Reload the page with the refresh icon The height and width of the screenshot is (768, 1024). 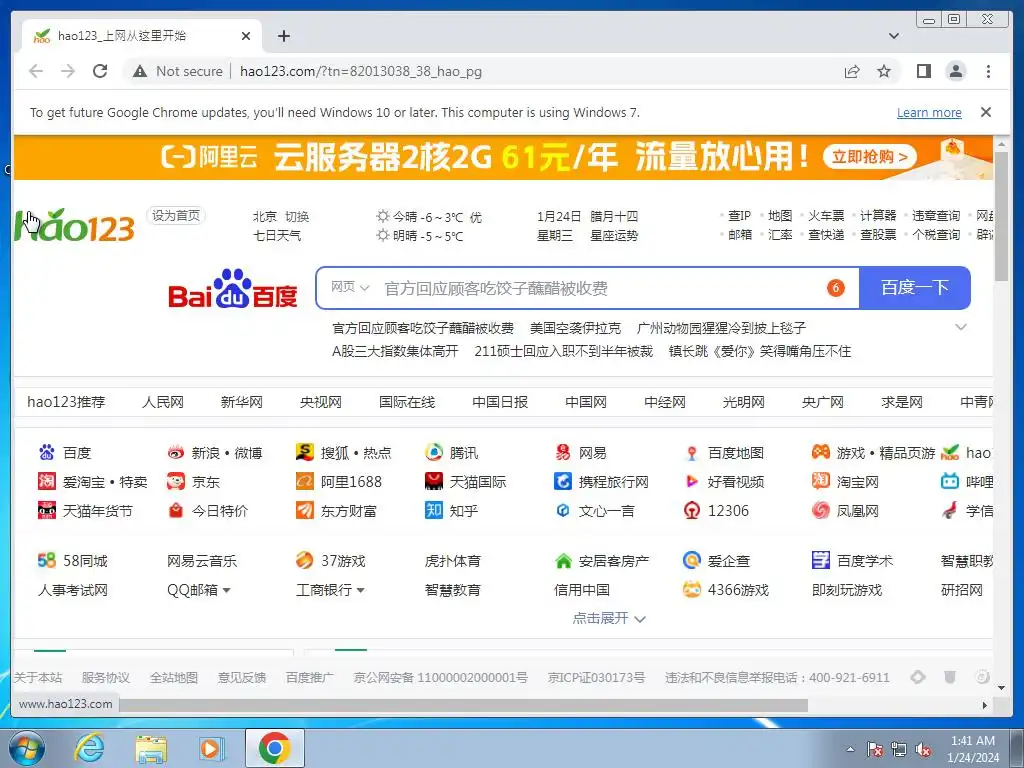pos(100,71)
